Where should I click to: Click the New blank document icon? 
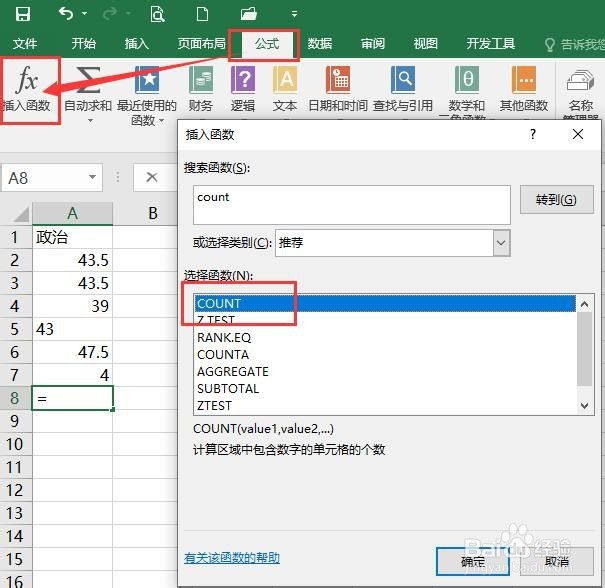(x=202, y=14)
